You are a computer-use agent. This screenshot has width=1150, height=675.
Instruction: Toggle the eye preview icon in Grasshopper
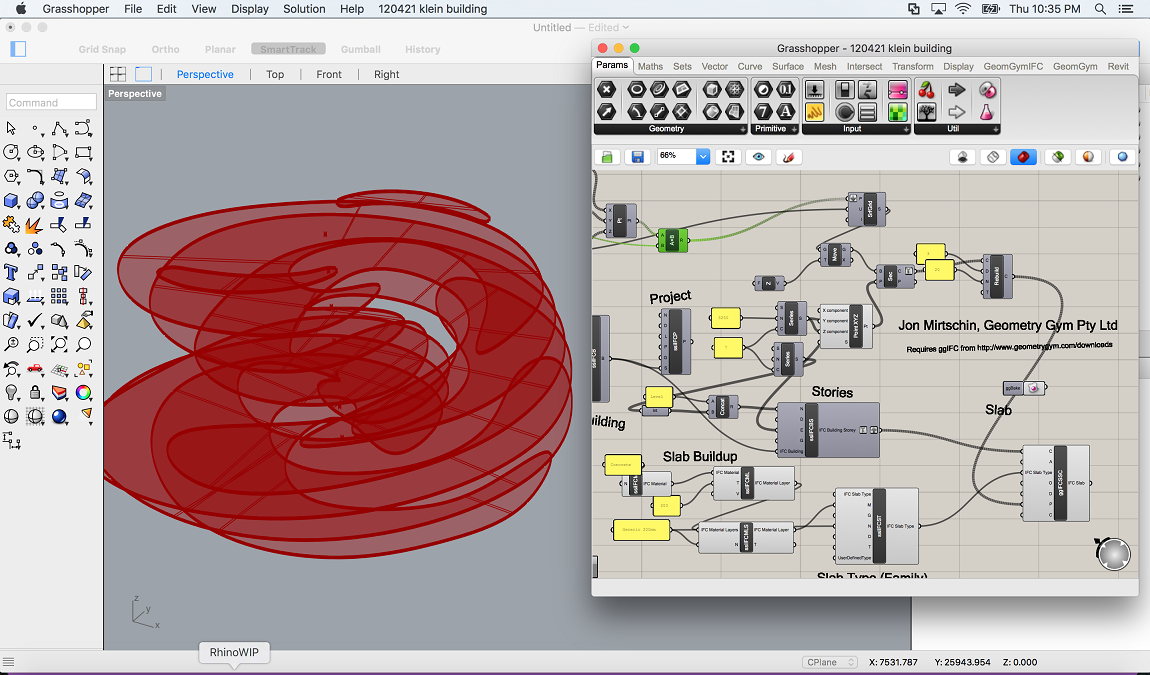(759, 157)
